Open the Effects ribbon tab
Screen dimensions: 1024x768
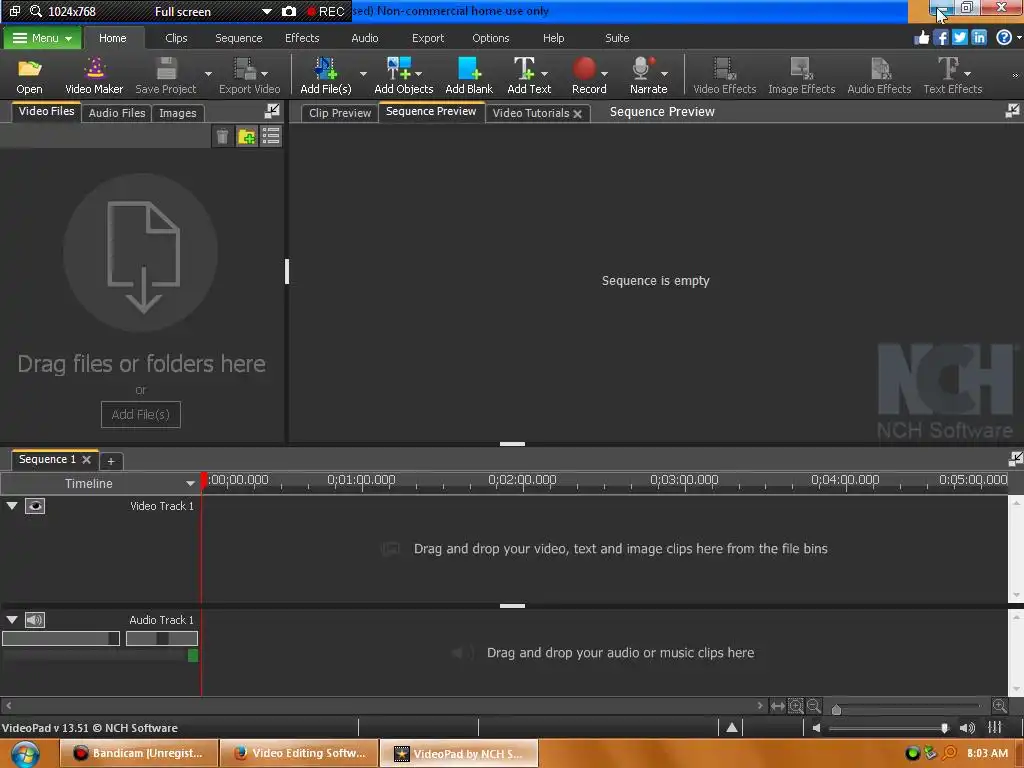[x=302, y=38]
